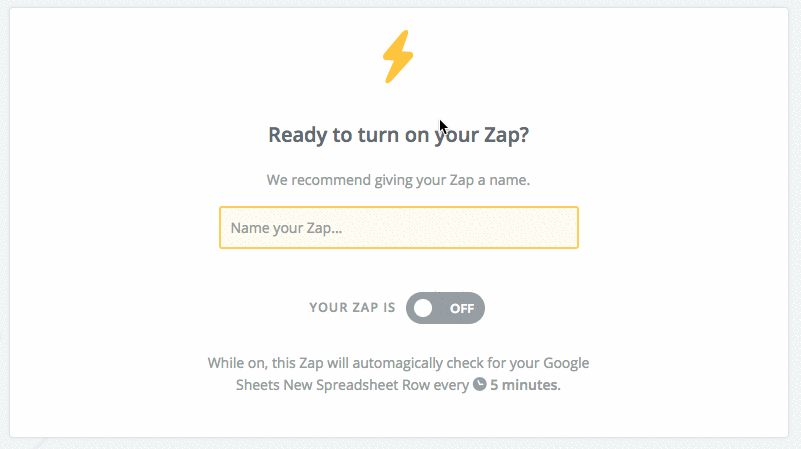Image resolution: width=801 pixels, height=449 pixels.
Task: Click the 'YOUR ZAP IS' label
Action: point(352,308)
